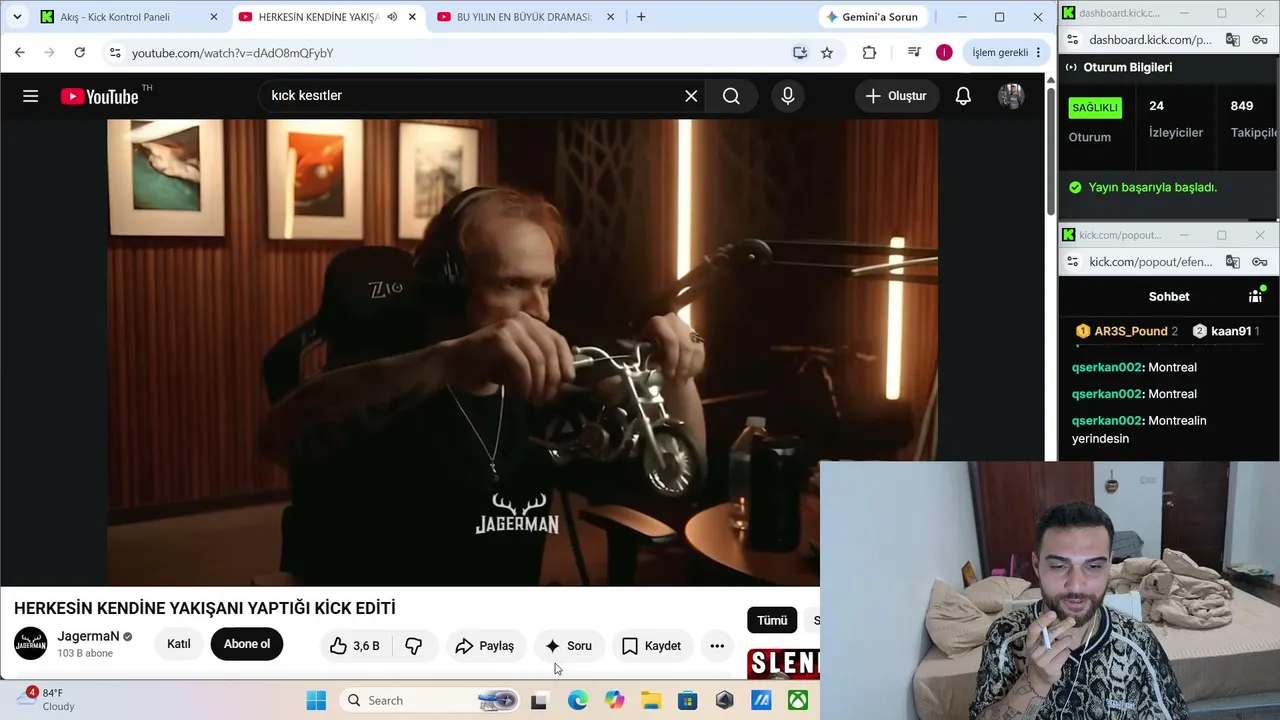Open the weather widget showing 84°F
The height and width of the screenshot is (720, 1280).
(x=48, y=700)
